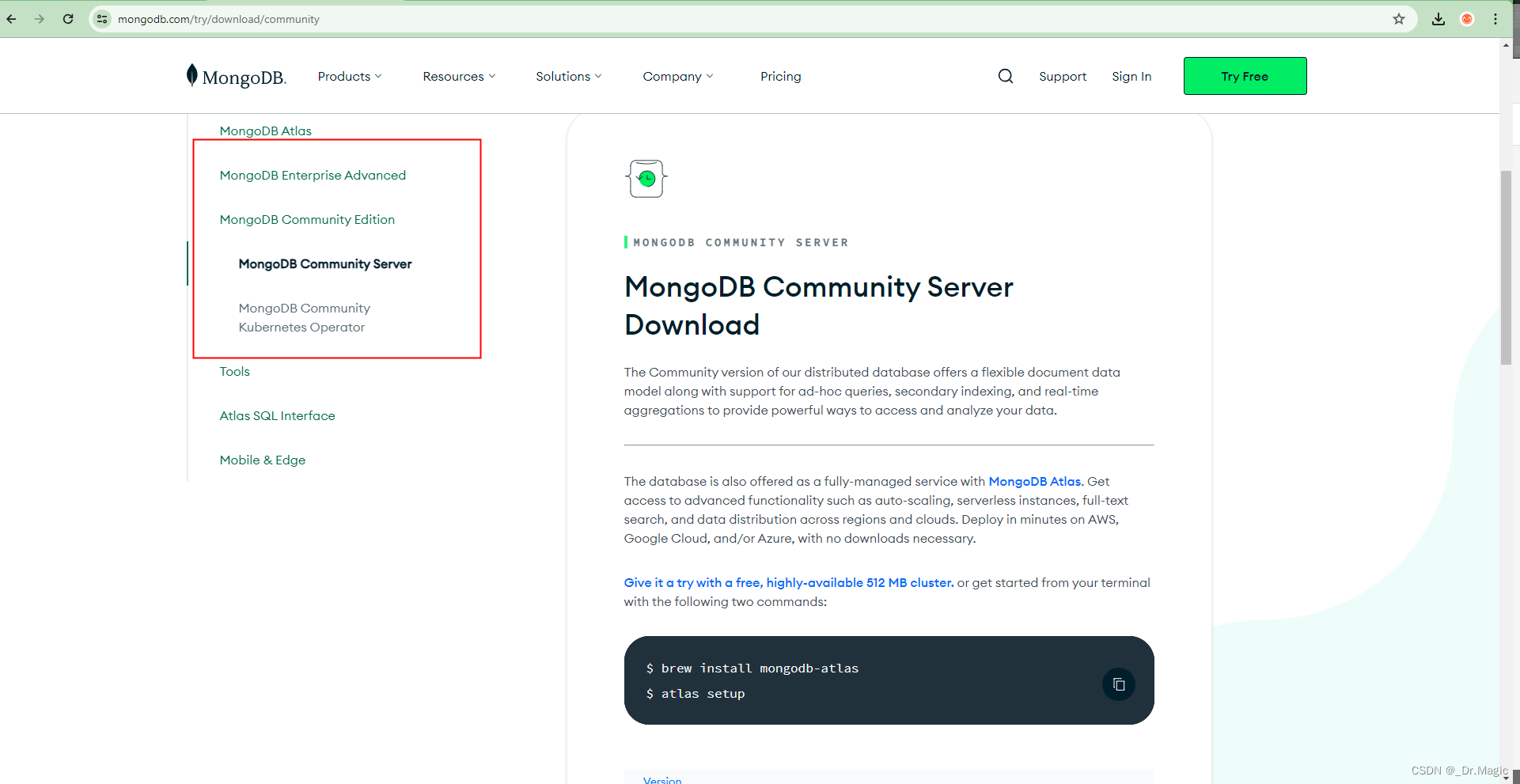The height and width of the screenshot is (784, 1520).
Task: Open the search icon in the navbar
Action: (x=1005, y=76)
